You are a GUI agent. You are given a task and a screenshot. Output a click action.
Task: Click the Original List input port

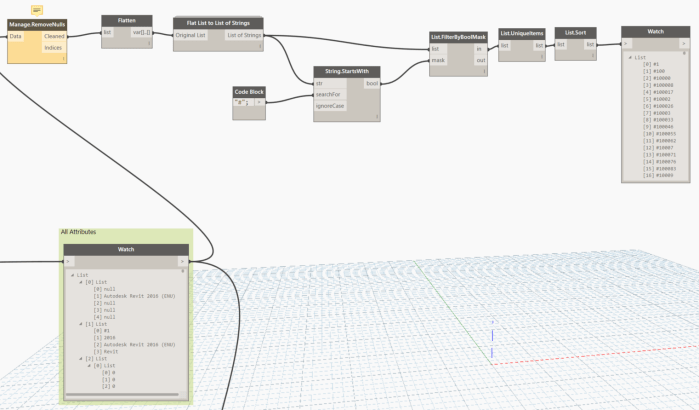(190, 35)
